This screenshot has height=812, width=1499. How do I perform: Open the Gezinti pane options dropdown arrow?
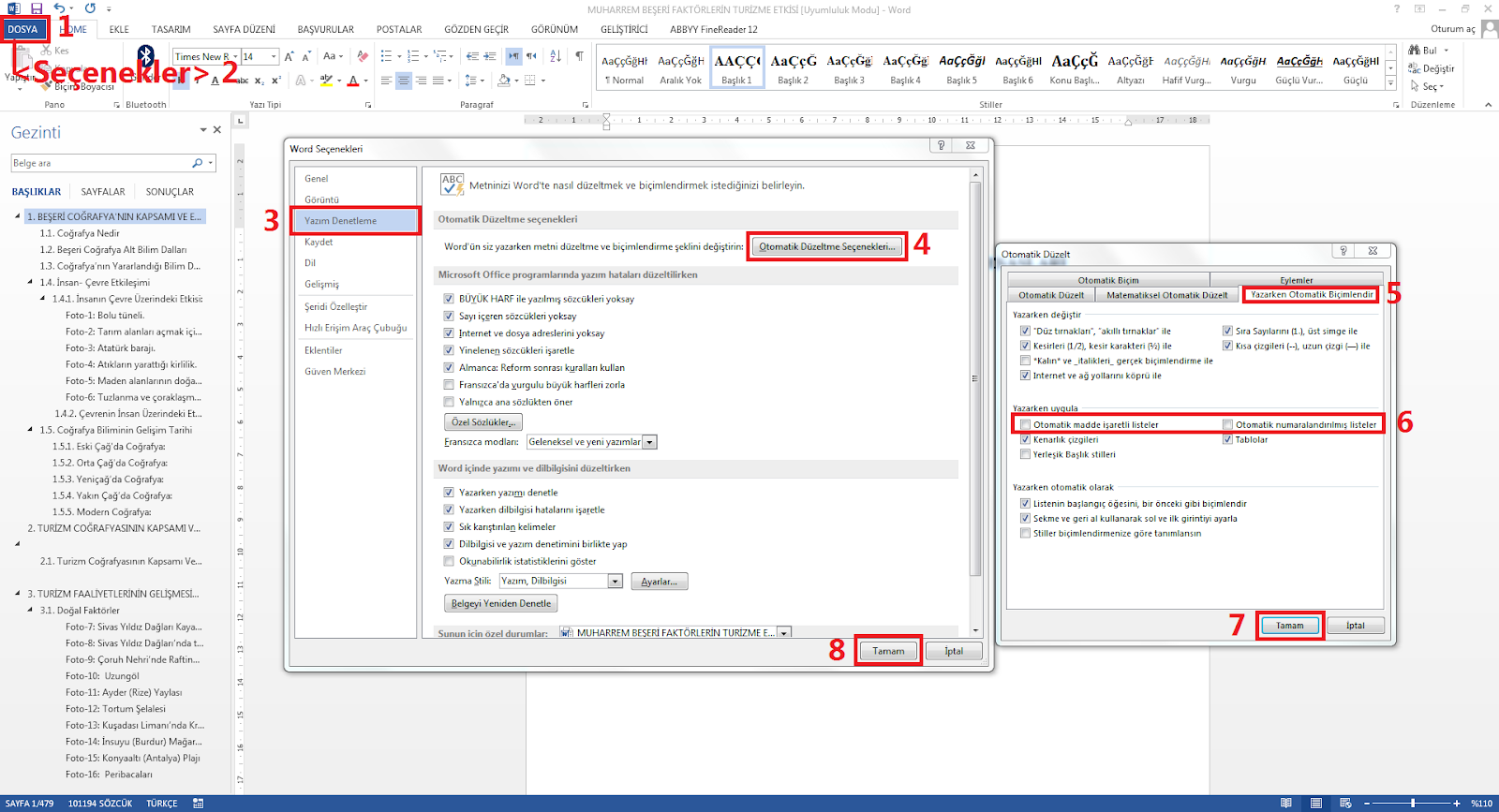coord(203,130)
